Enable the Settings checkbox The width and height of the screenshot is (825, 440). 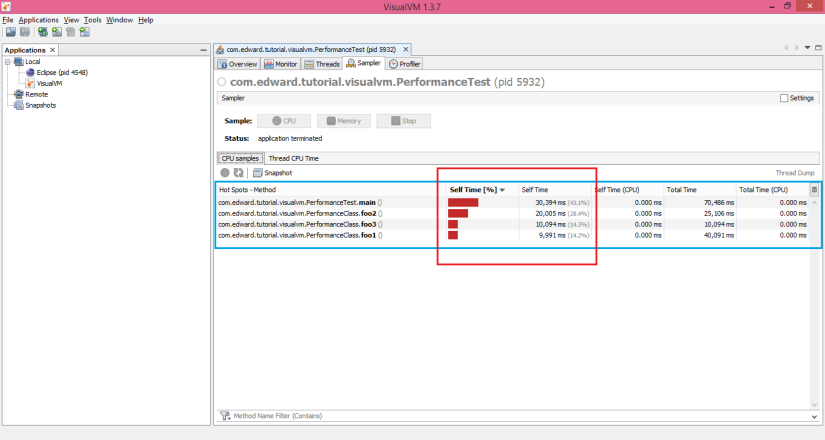coord(784,98)
